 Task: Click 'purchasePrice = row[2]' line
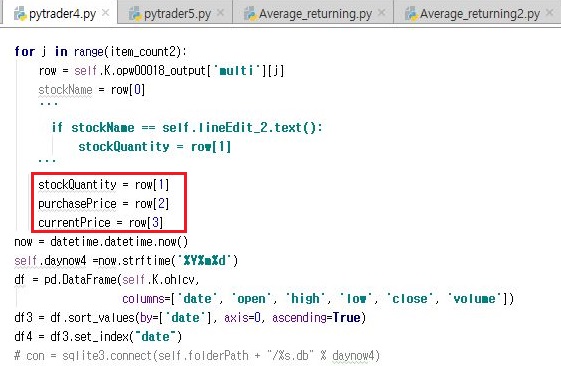[x=103, y=204]
